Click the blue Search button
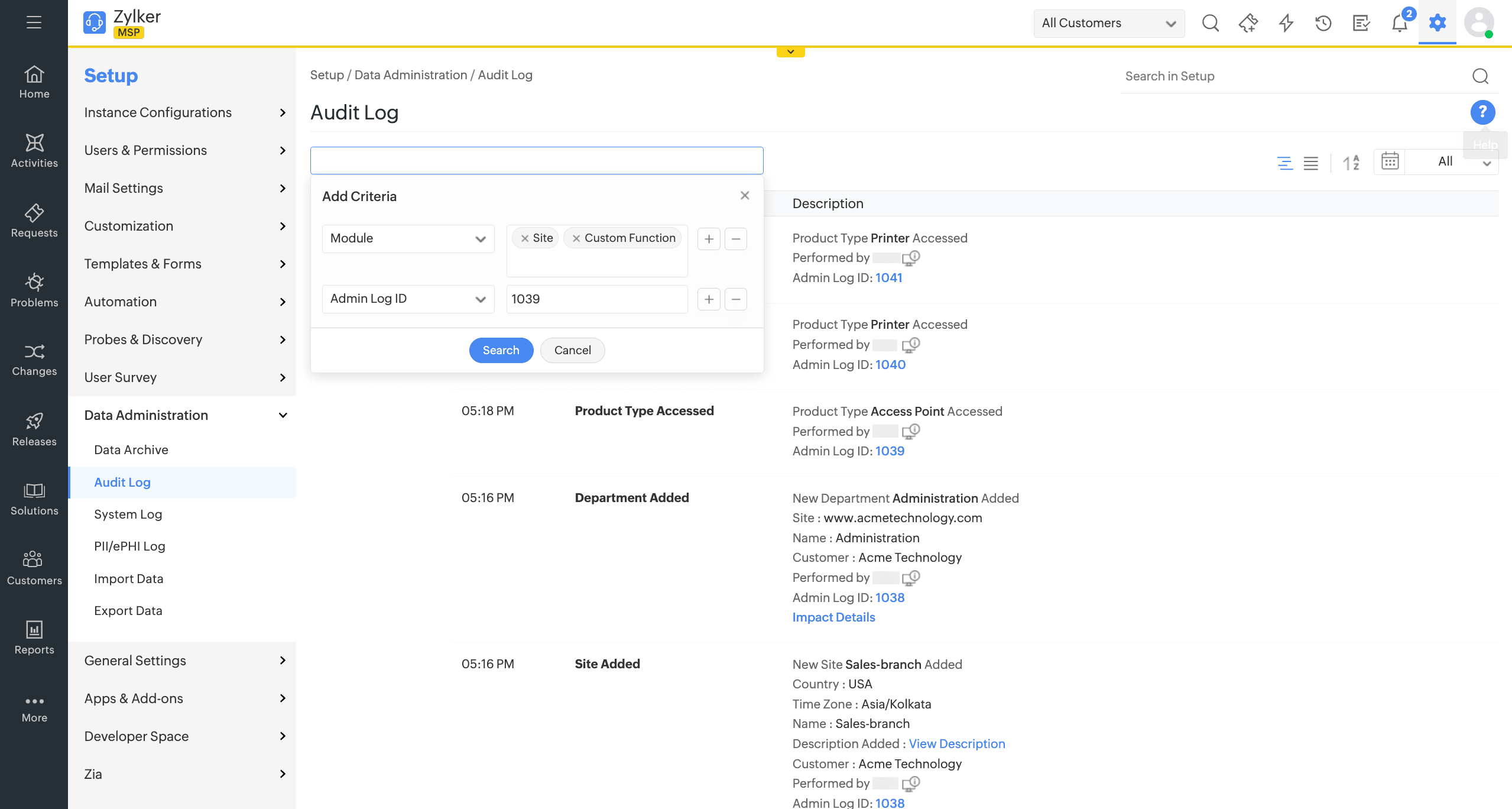 tap(501, 350)
